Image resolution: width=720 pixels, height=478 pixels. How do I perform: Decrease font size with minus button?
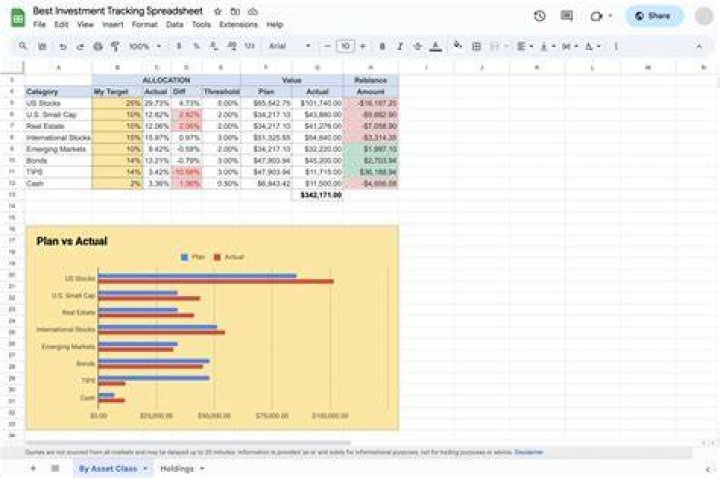click(x=327, y=46)
